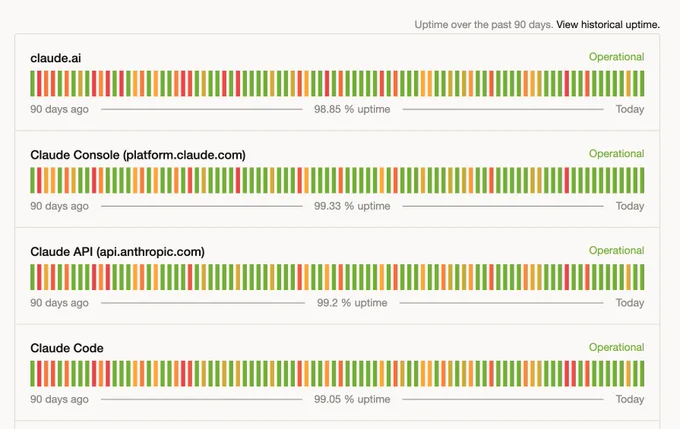Viewport: 680px width, 429px height.
Task: Click the claude.ai component name
Action: [x=56, y=58]
